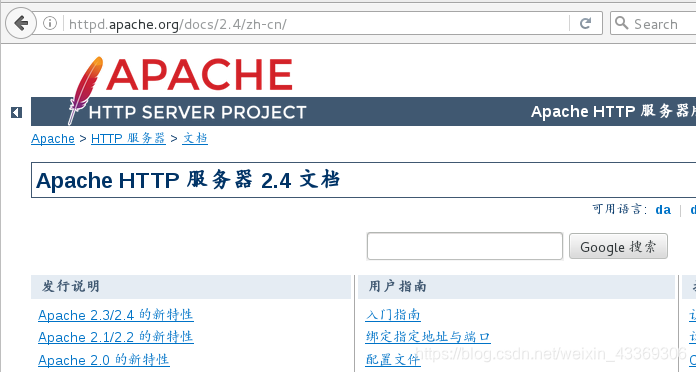Click the Apache feather logo
This screenshot has width=696, height=372.
84,90
